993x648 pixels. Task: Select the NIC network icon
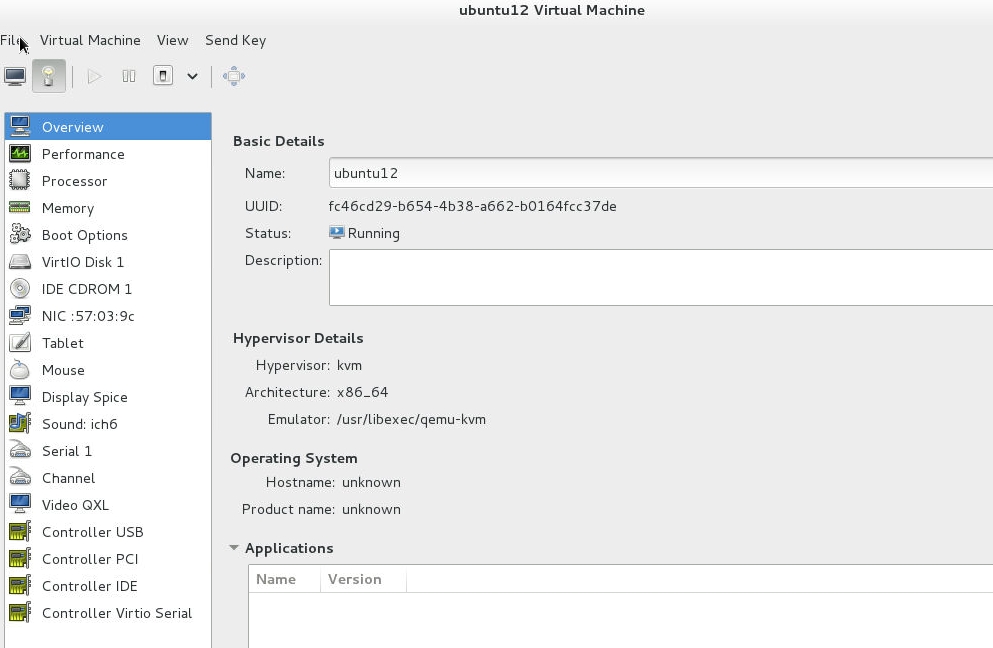pos(20,315)
